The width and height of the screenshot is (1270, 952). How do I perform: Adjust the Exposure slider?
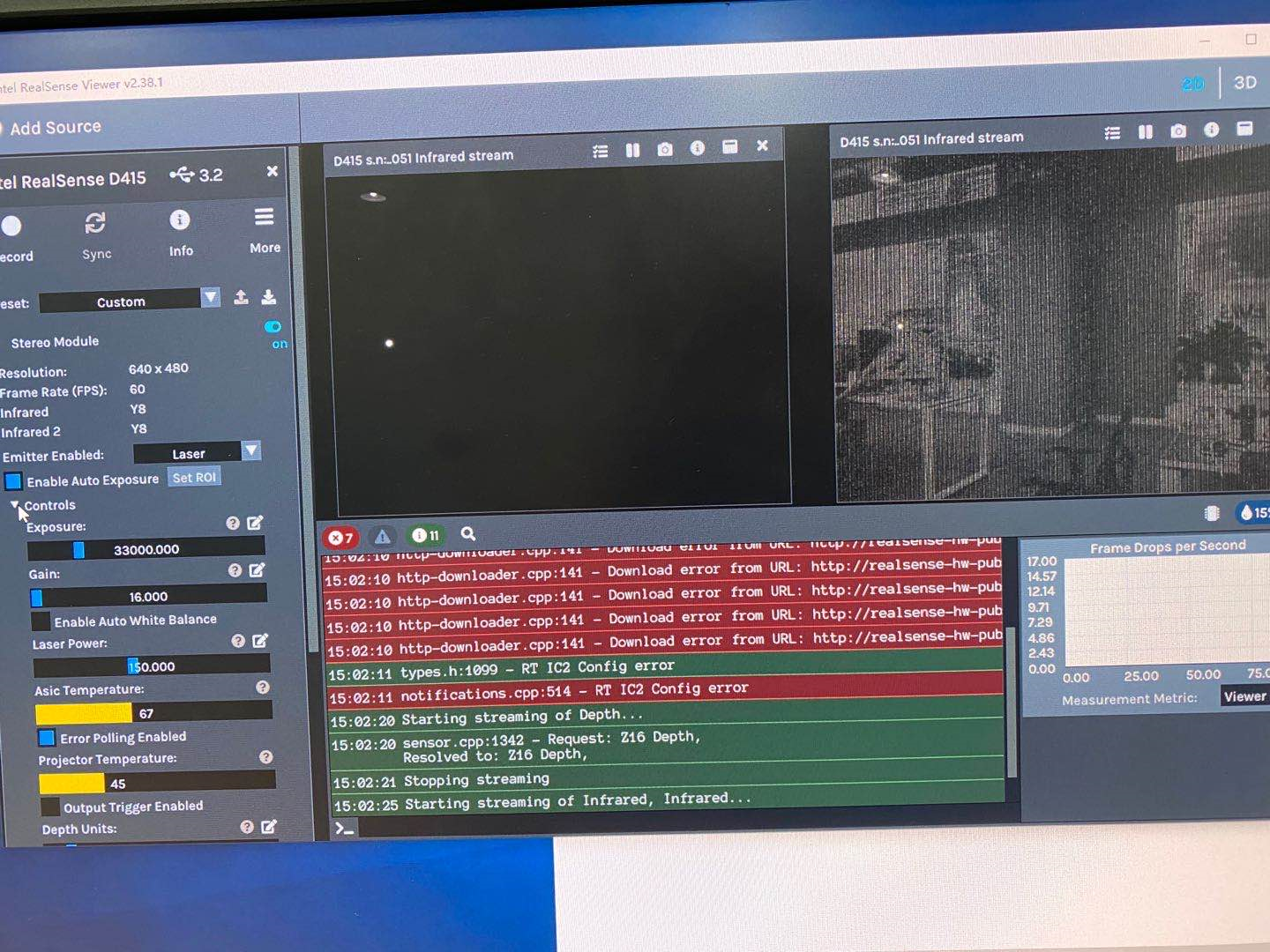[146, 549]
